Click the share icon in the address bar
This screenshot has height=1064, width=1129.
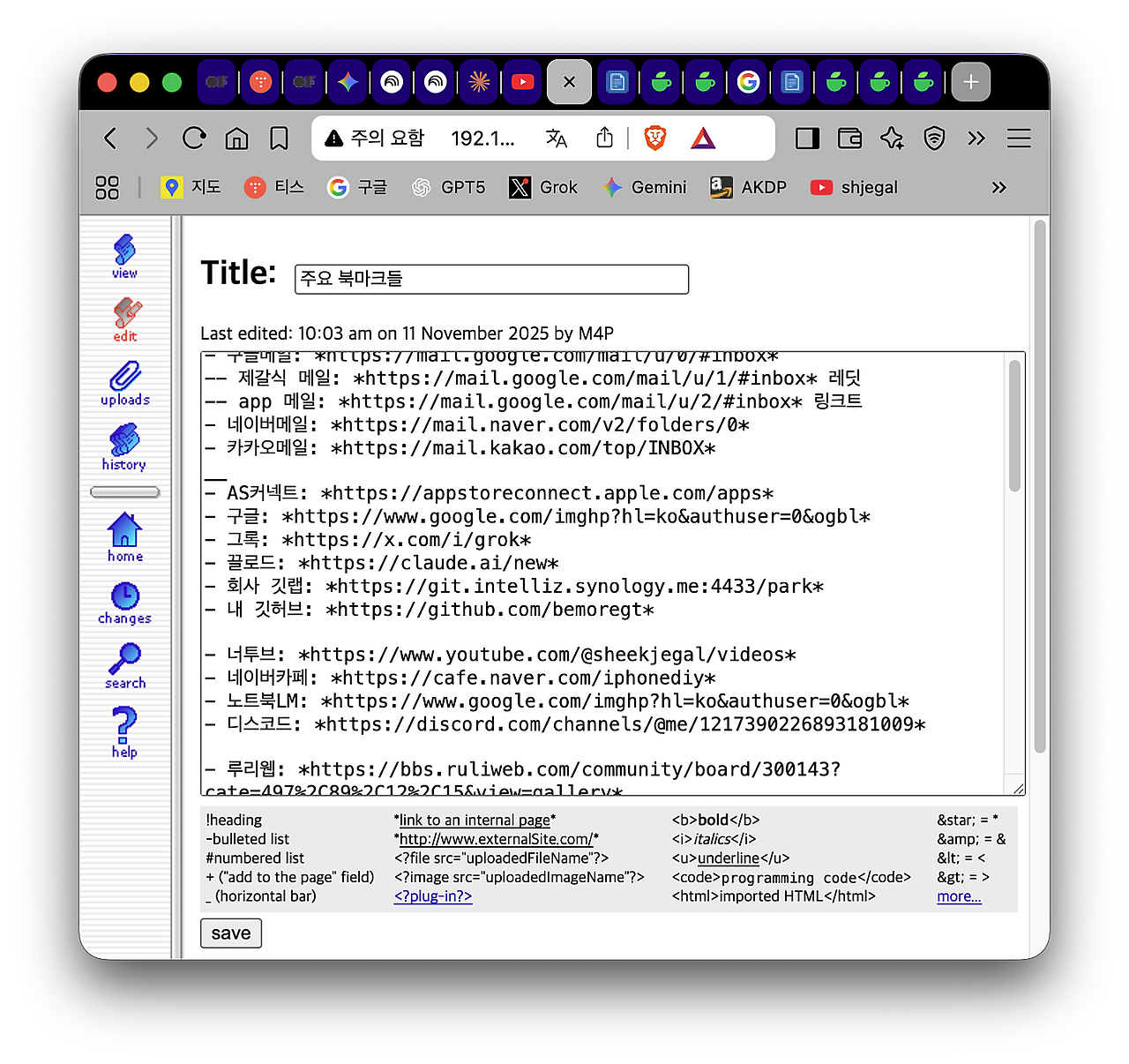[604, 138]
